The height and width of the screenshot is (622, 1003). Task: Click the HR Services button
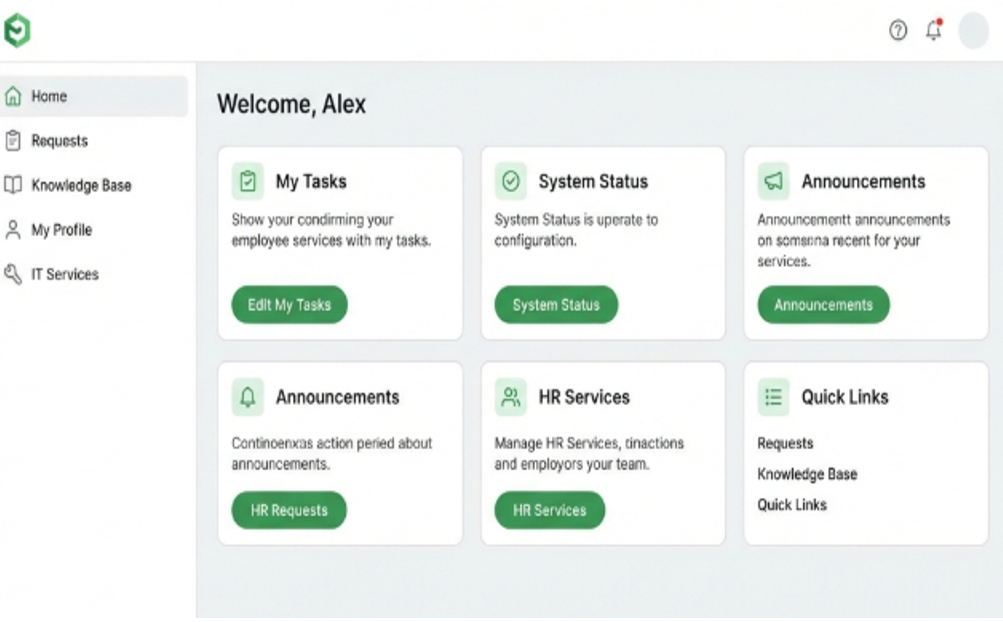(549, 510)
